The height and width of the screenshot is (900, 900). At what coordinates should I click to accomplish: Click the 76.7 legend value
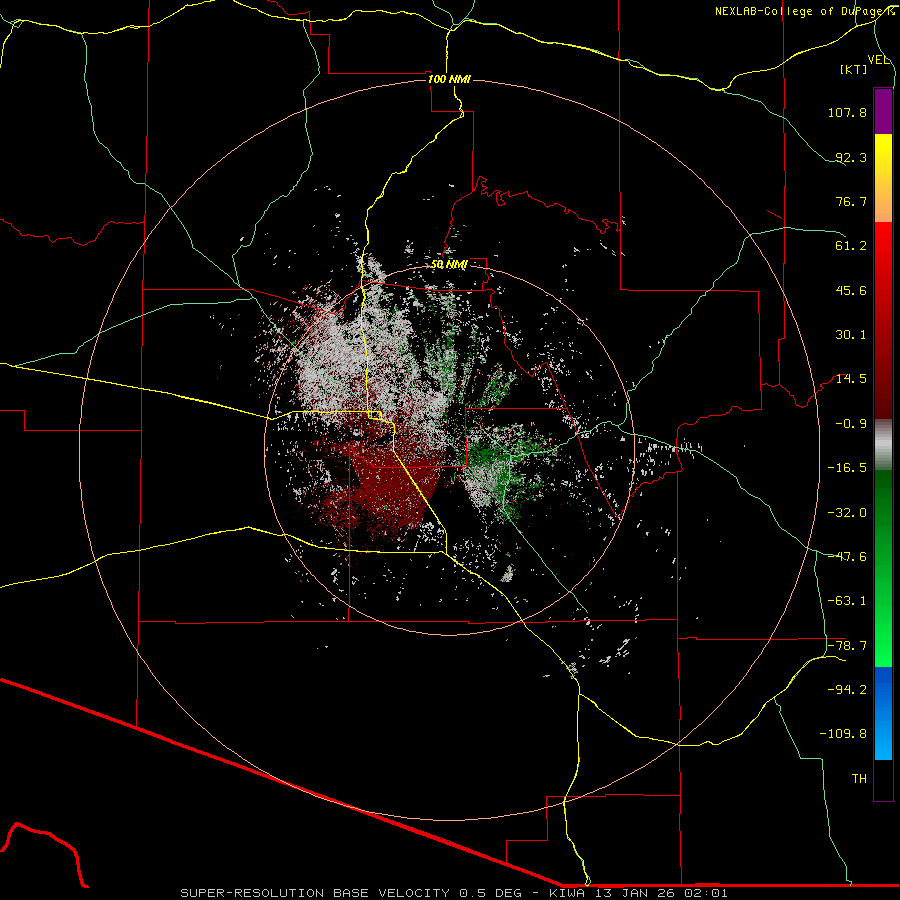[x=851, y=201]
